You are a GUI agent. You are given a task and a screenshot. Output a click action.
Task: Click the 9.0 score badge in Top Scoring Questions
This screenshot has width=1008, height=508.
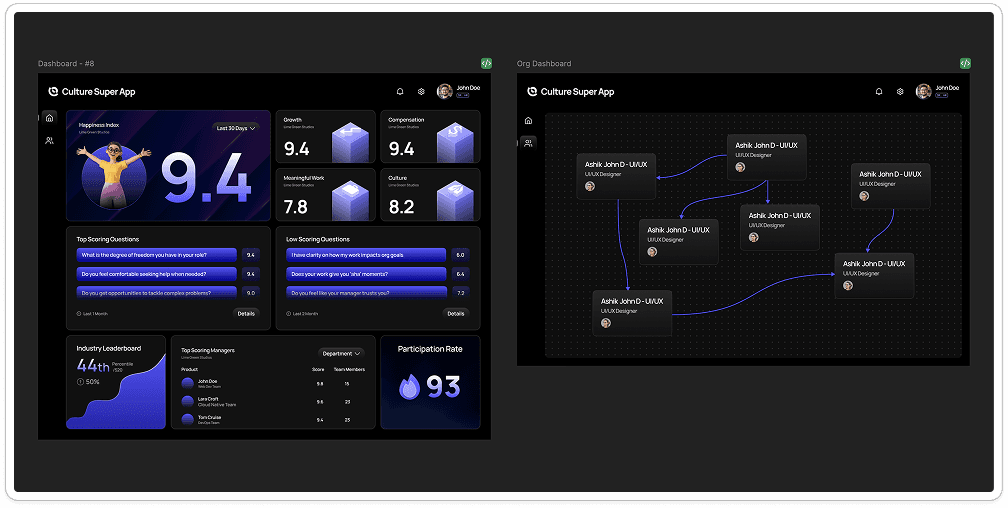251,293
